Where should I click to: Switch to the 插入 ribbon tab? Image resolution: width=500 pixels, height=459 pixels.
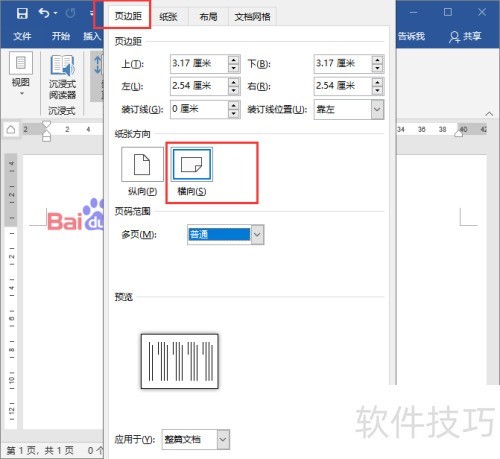[x=92, y=36]
